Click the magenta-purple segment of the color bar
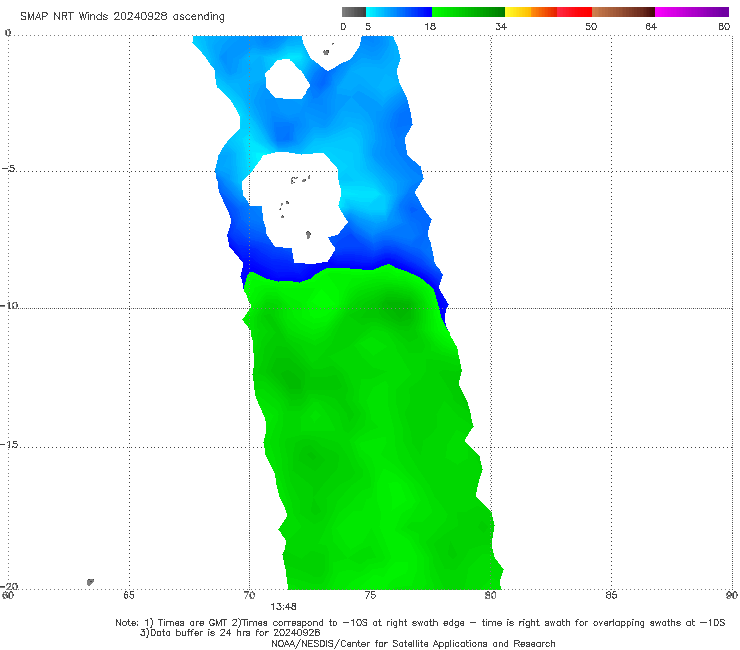This screenshot has height=650, width=740. coord(692,12)
